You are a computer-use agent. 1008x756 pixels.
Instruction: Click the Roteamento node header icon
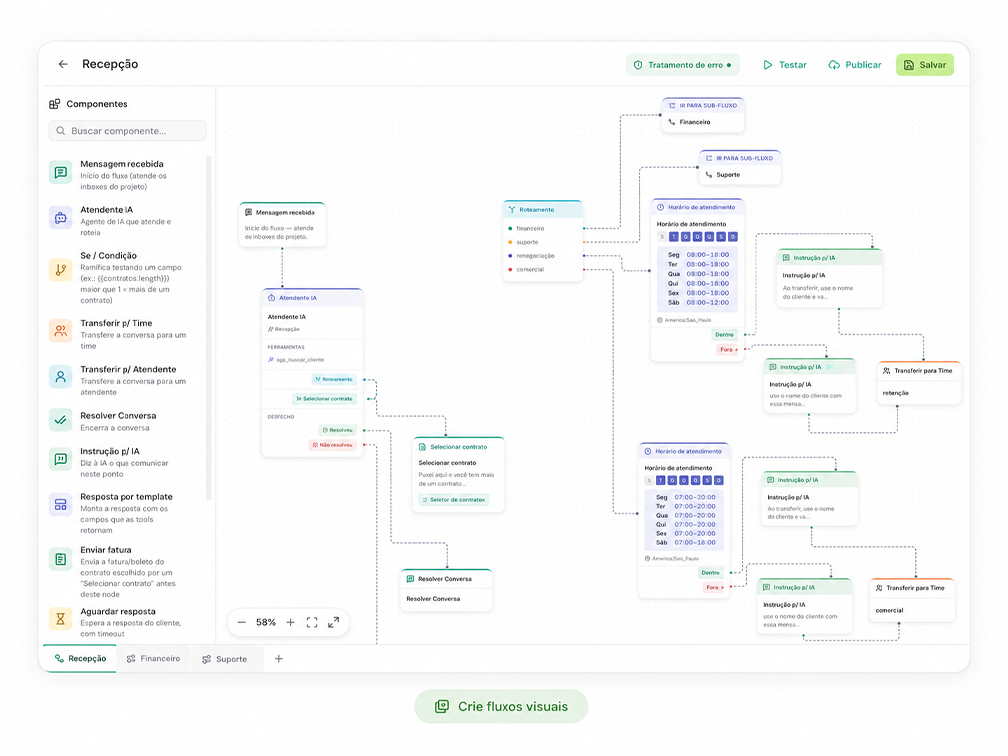(512, 210)
